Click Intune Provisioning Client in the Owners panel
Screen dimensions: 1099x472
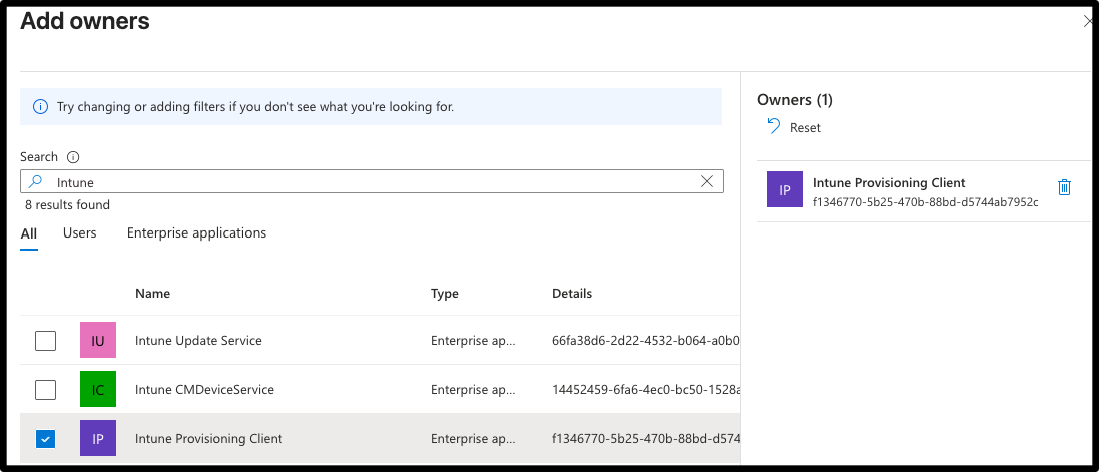click(x=889, y=182)
